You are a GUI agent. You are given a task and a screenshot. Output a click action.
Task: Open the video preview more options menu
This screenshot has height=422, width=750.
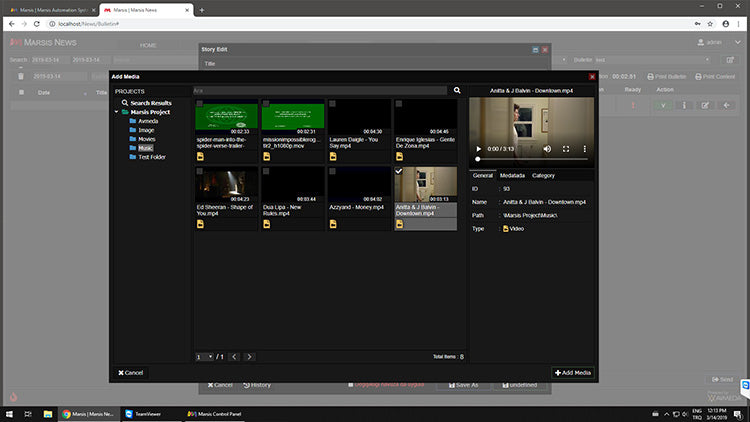pos(584,149)
